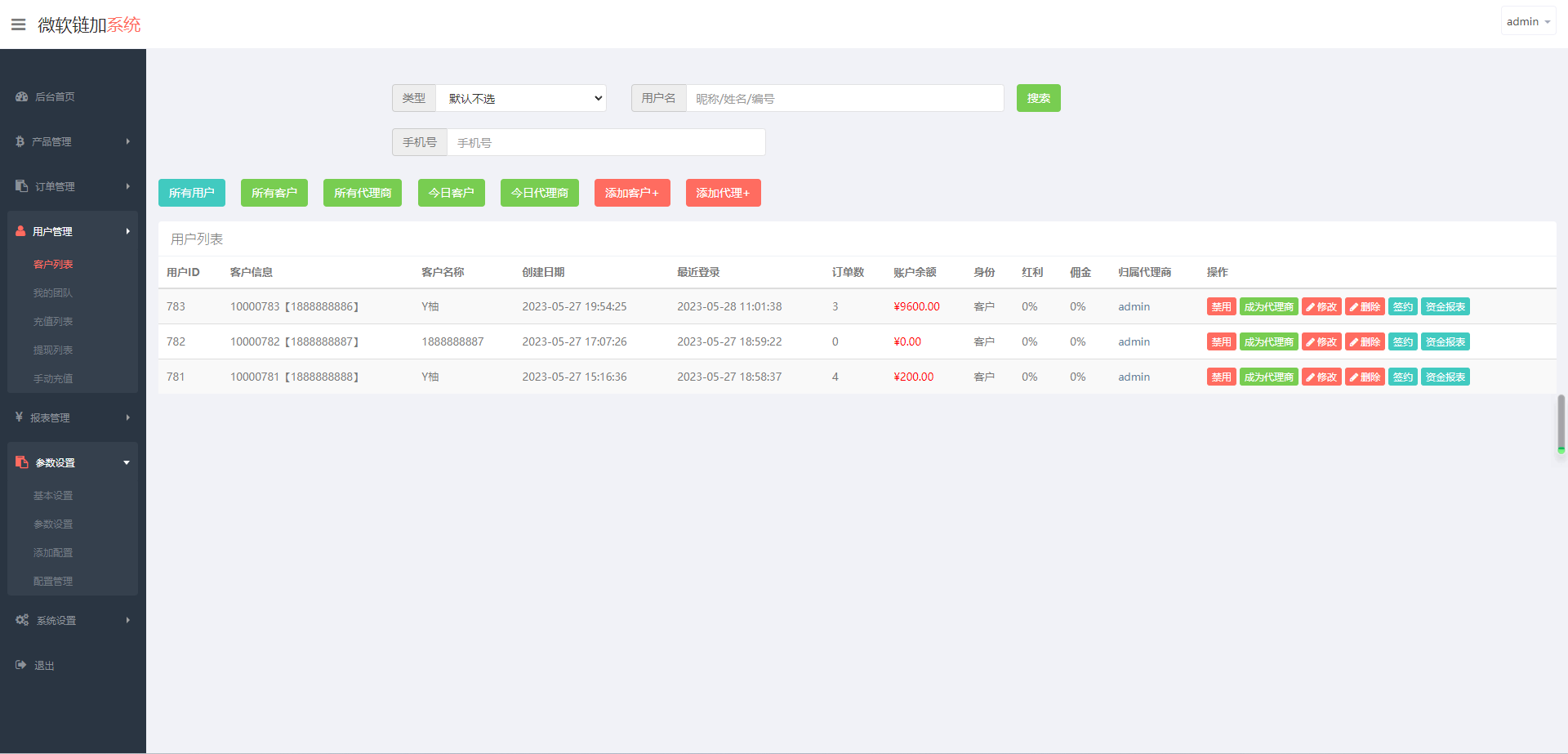Image resolution: width=1568 pixels, height=754 pixels.
Task: Click the green 搜索 button
Action: click(x=1038, y=98)
